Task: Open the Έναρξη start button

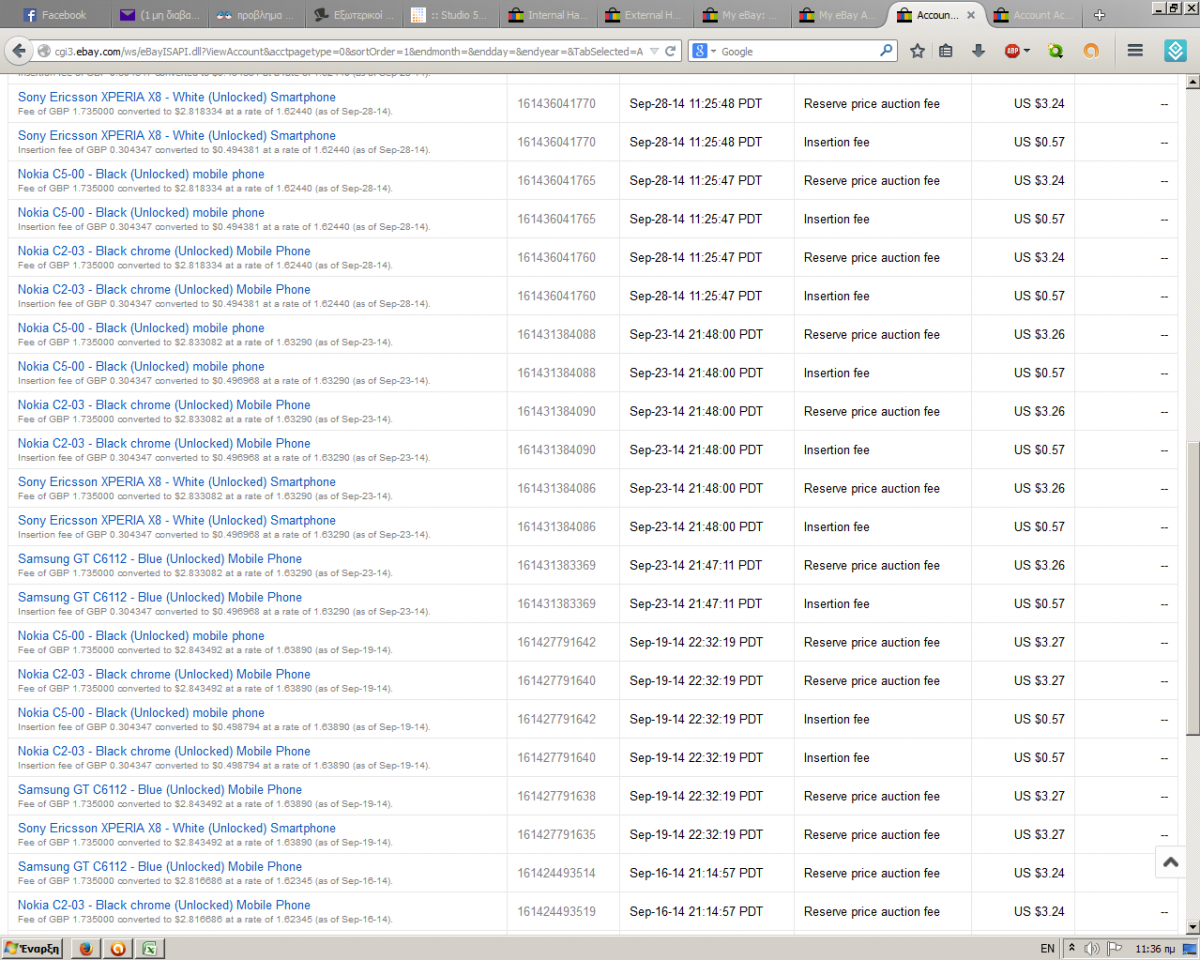Action: point(32,948)
